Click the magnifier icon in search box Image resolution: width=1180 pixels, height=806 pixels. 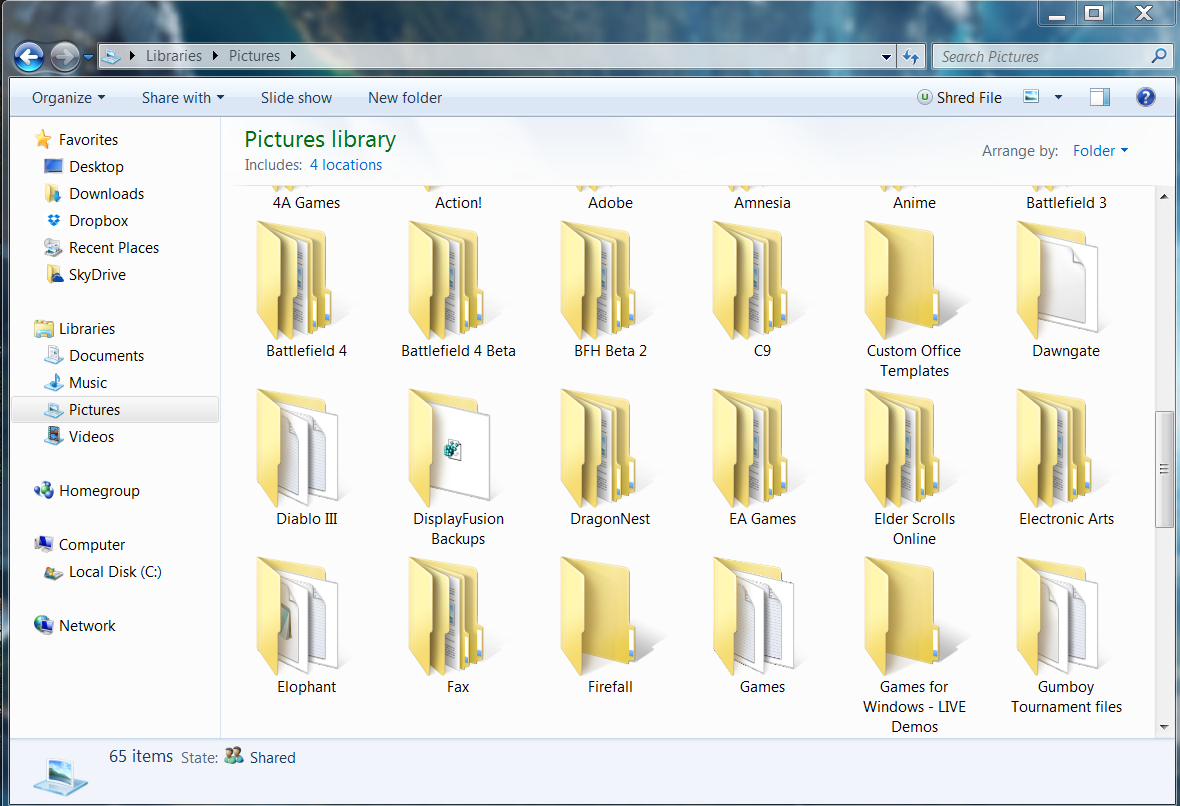click(x=1159, y=56)
